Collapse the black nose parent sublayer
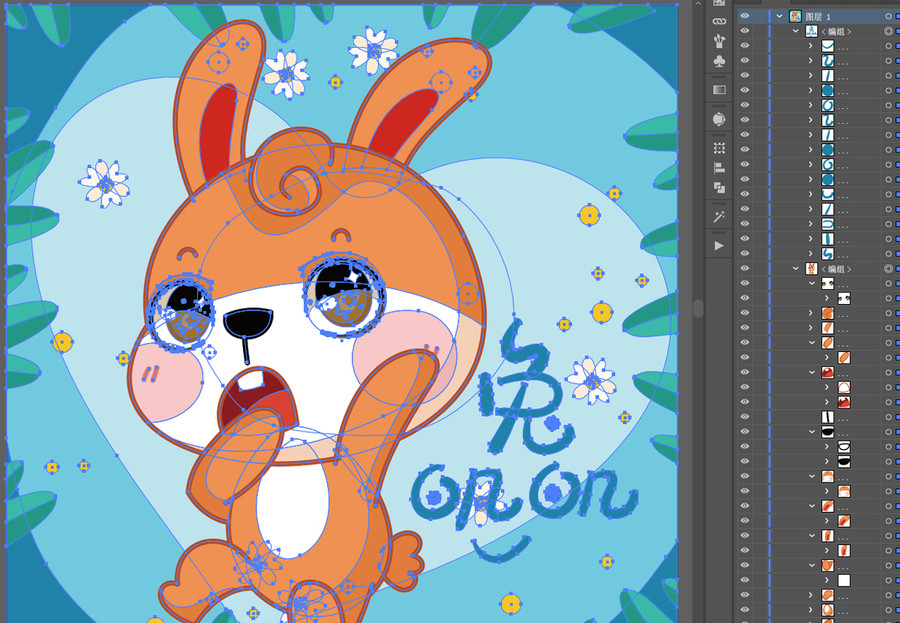900x623 pixels. 812,432
